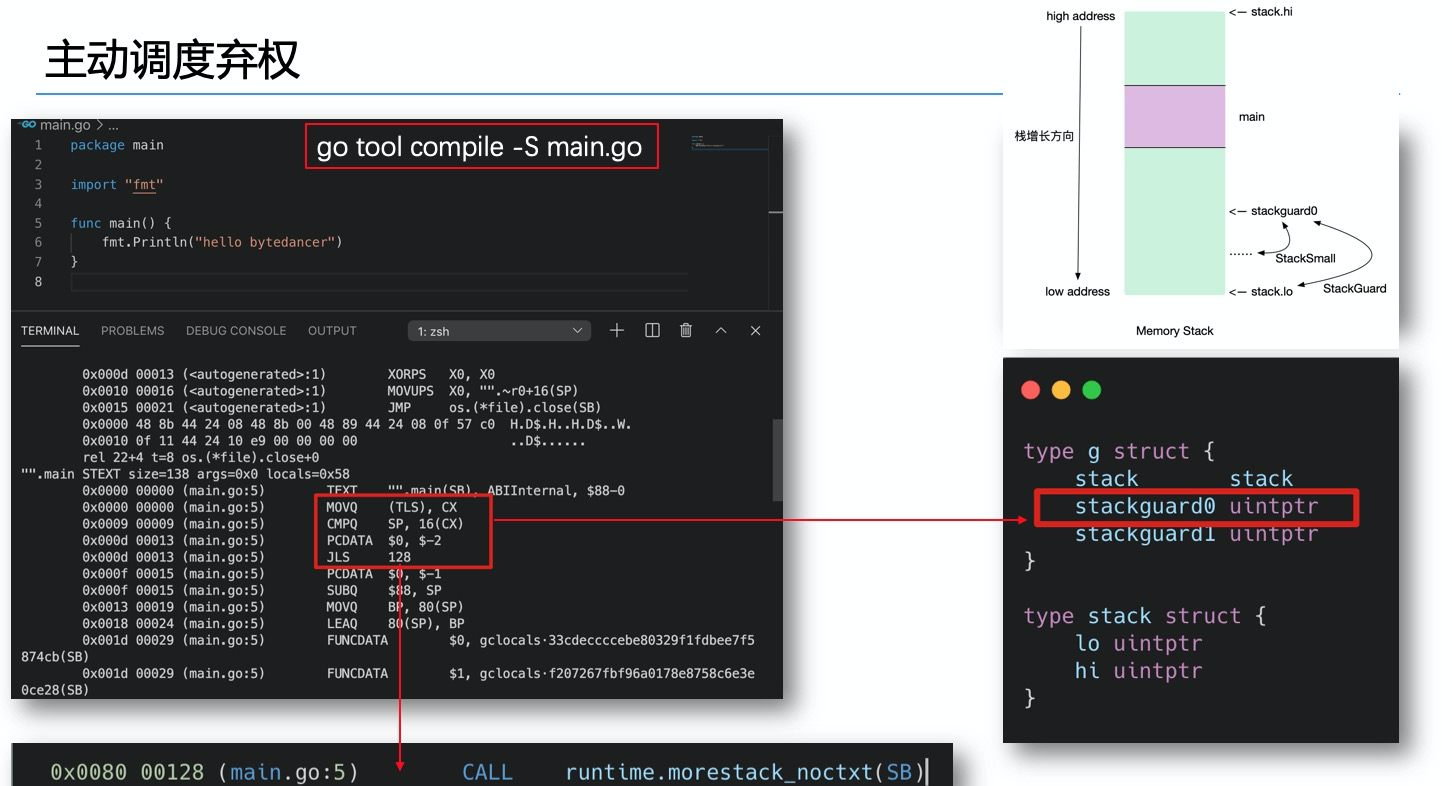Click the 'StackSmall' diagram label

(1305, 258)
